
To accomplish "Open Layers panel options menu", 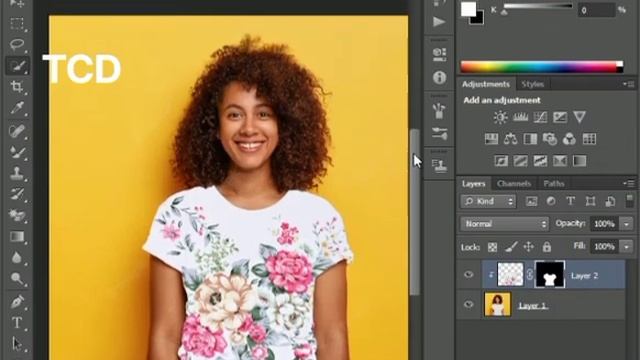I will tap(629, 184).
